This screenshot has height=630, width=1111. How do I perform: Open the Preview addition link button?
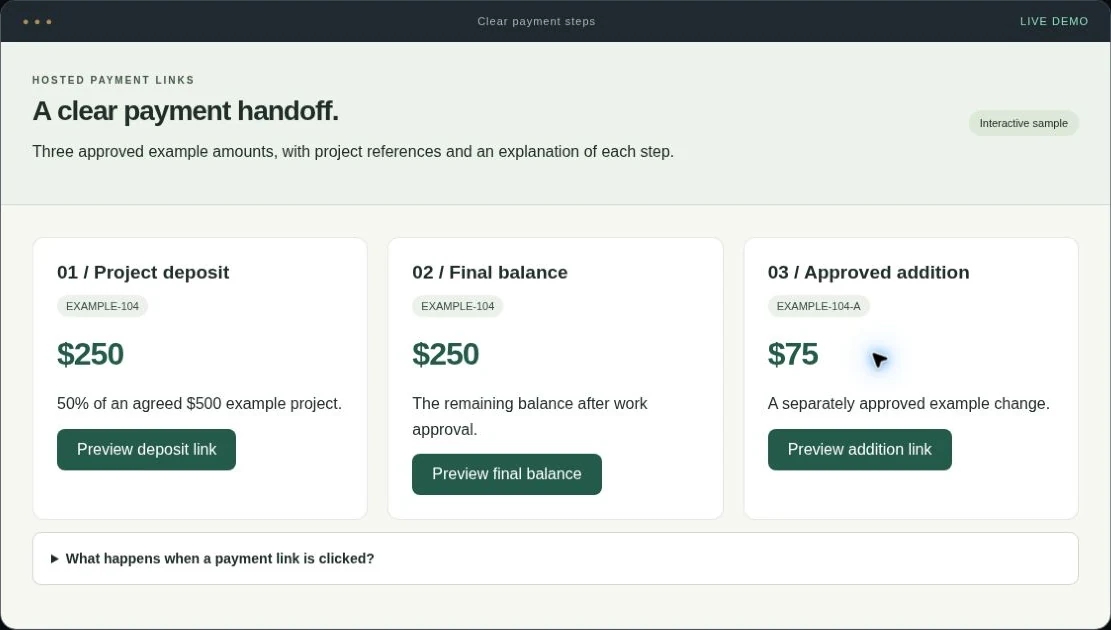859,449
